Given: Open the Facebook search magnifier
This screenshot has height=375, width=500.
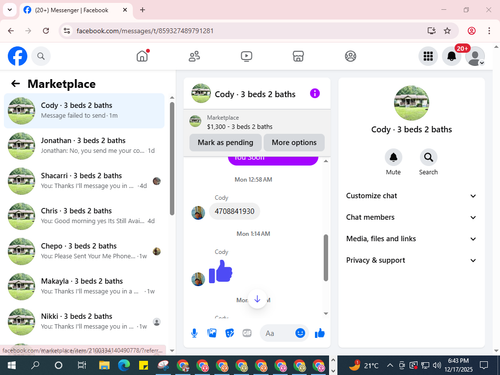Looking at the screenshot, I should 41,56.
